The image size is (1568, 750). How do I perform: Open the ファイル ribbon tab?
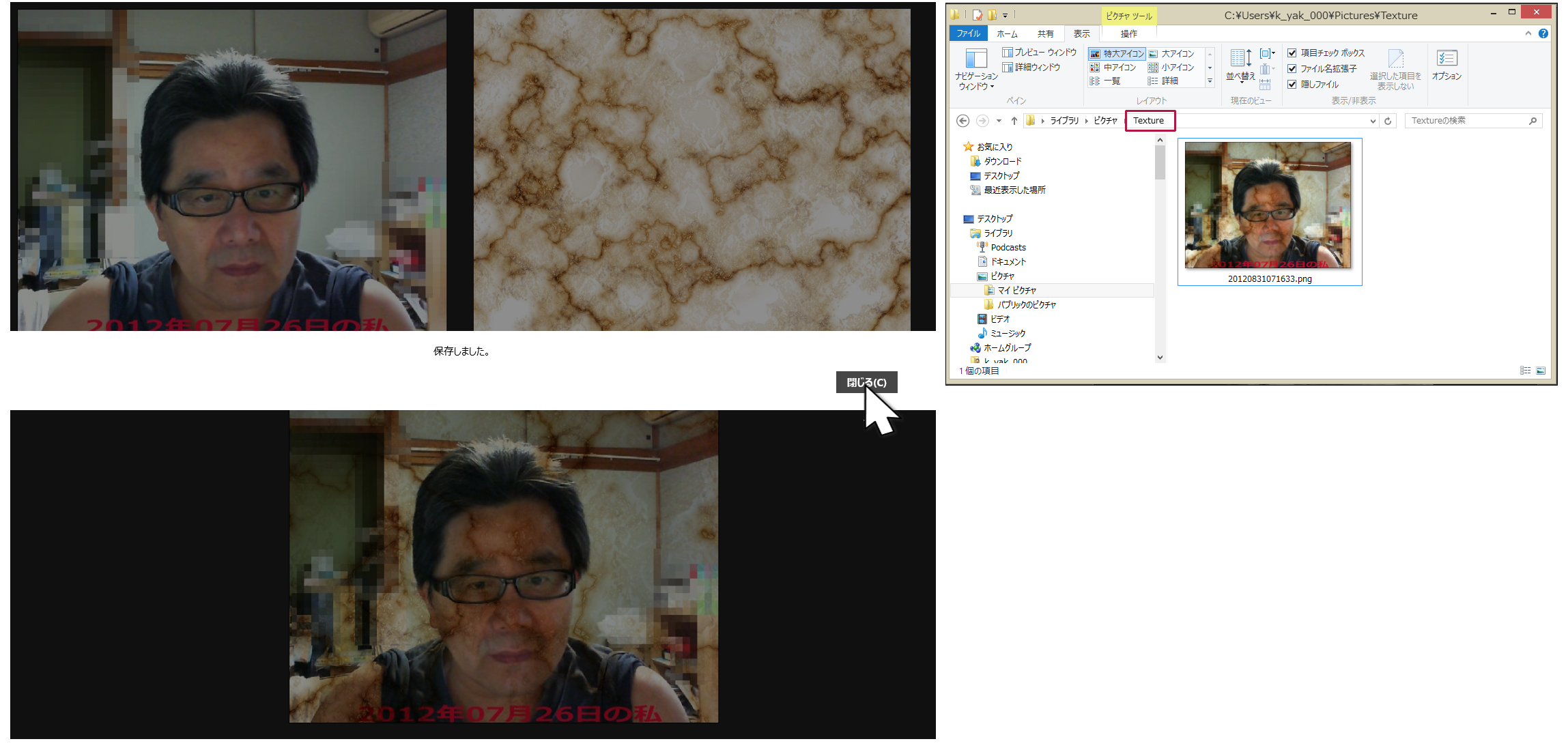(968, 33)
